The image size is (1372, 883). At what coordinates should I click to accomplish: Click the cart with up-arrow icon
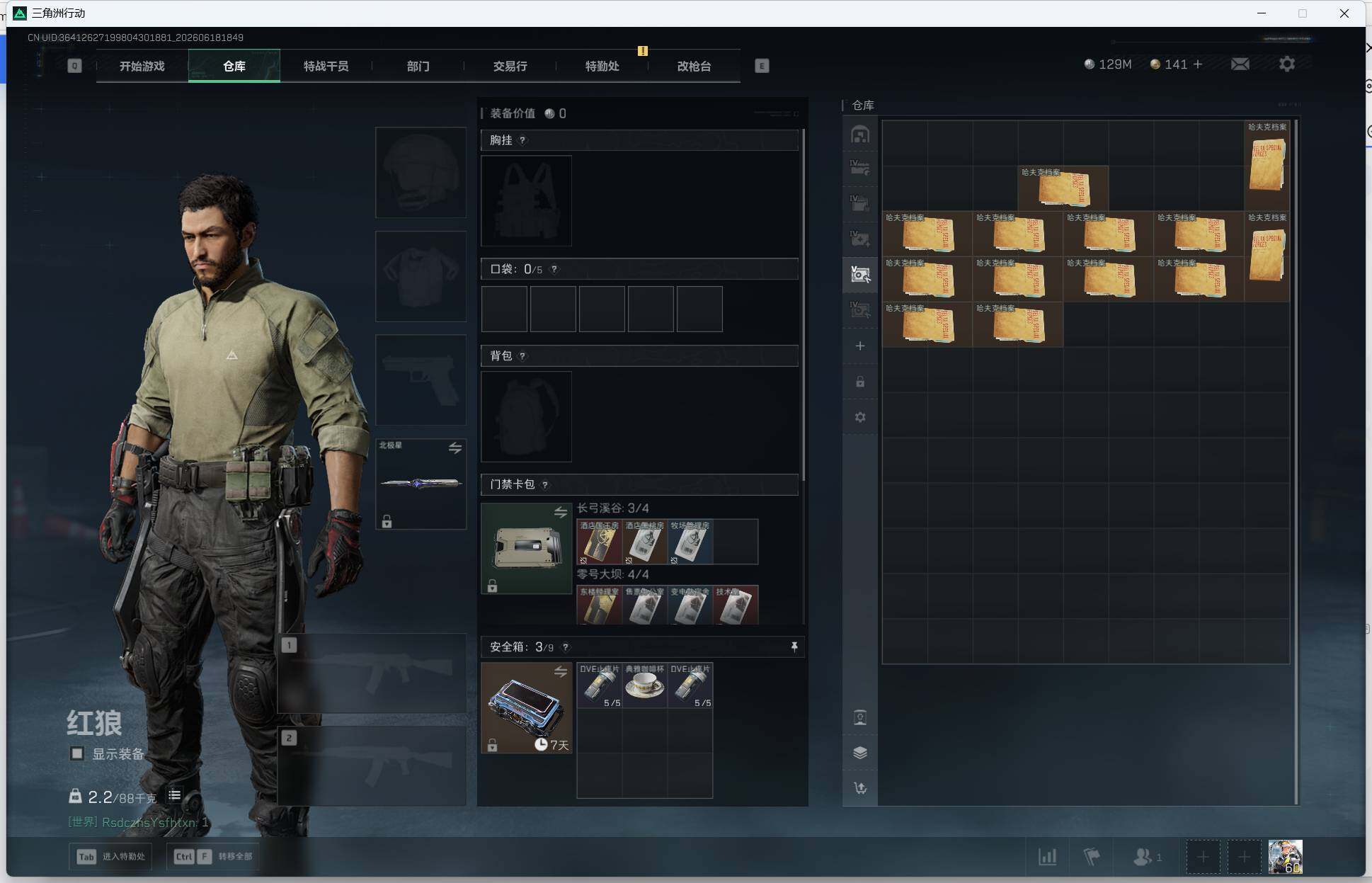pyautogui.click(x=860, y=788)
